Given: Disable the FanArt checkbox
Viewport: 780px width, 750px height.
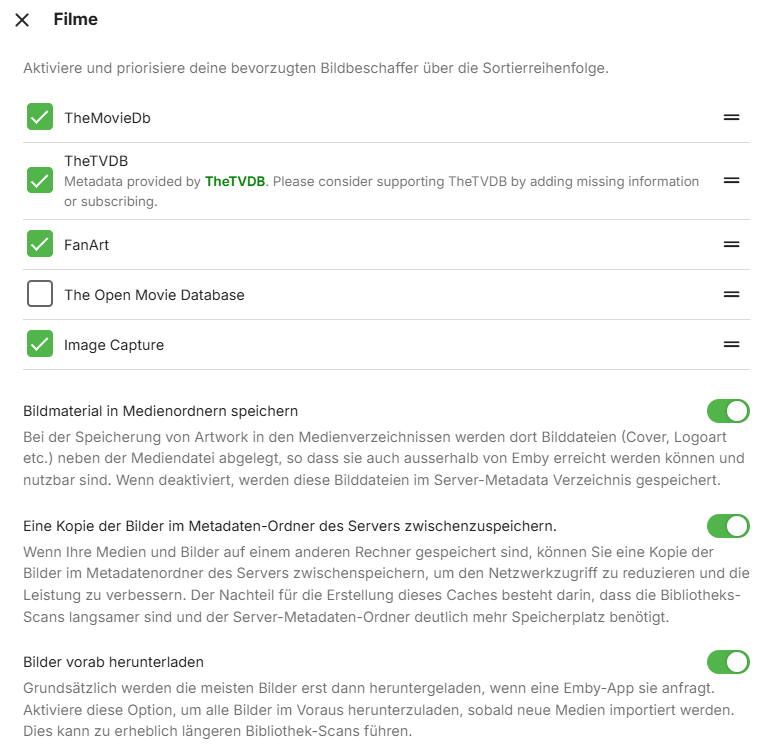Looking at the screenshot, I should [x=40, y=244].
